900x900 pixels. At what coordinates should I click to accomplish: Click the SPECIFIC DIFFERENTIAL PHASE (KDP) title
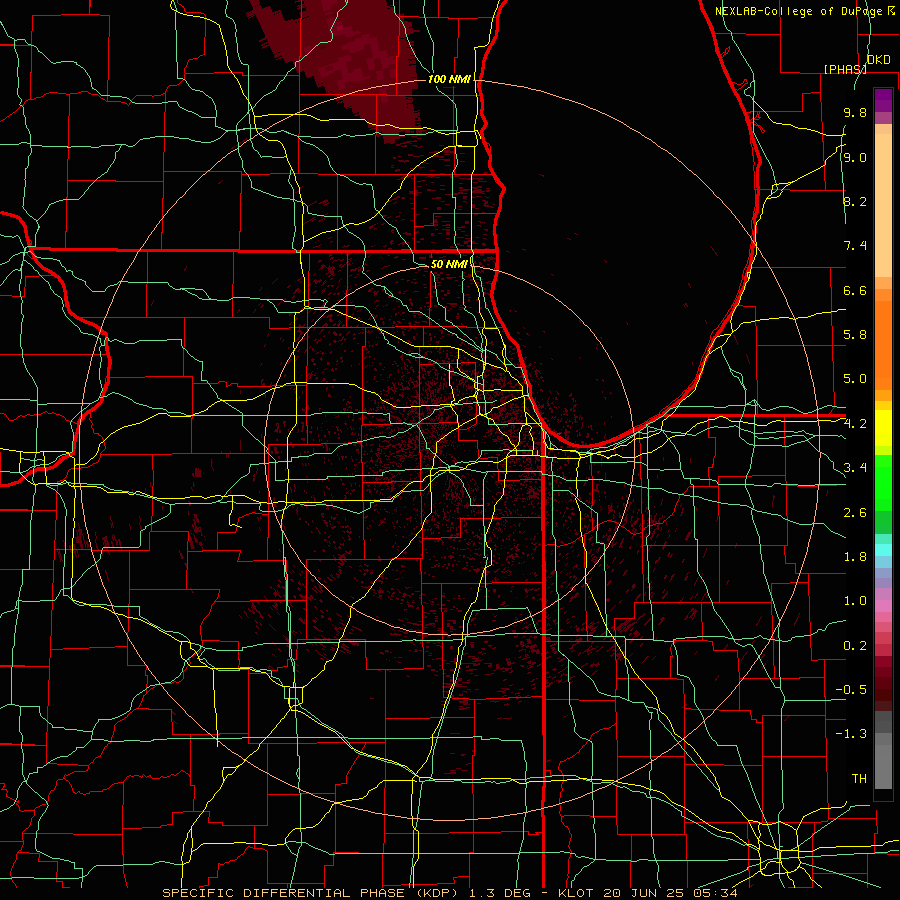click(311, 893)
